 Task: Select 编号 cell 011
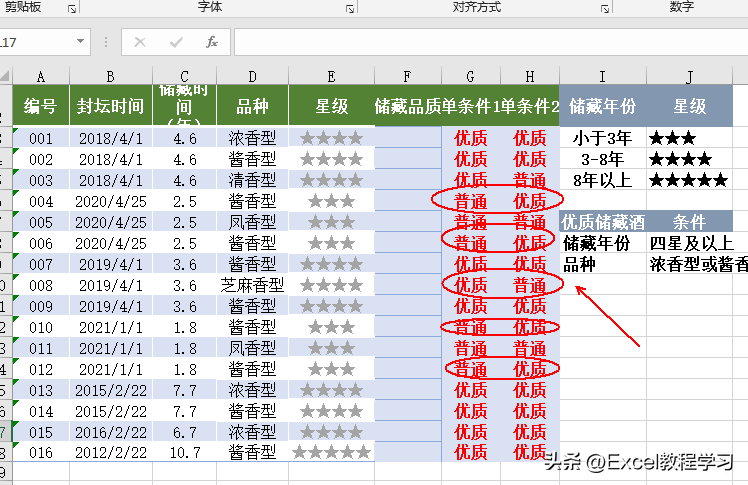pos(41,348)
